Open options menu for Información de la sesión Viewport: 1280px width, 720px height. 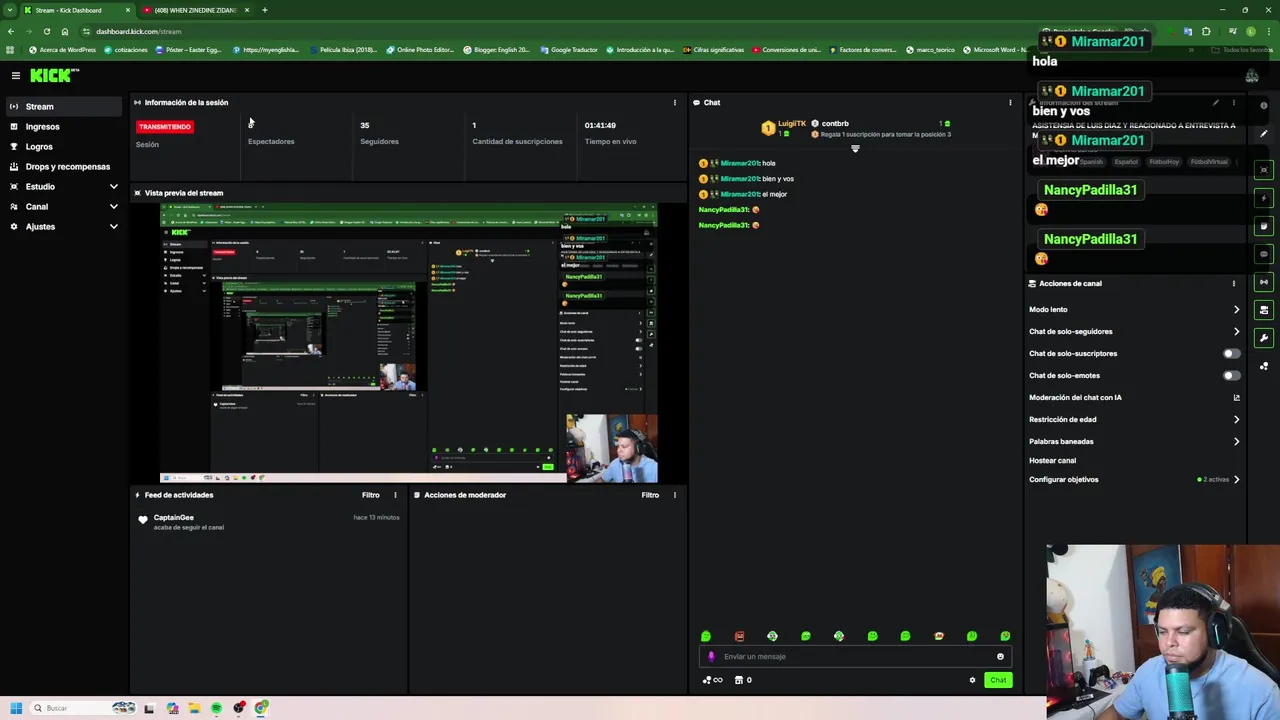[x=674, y=102]
